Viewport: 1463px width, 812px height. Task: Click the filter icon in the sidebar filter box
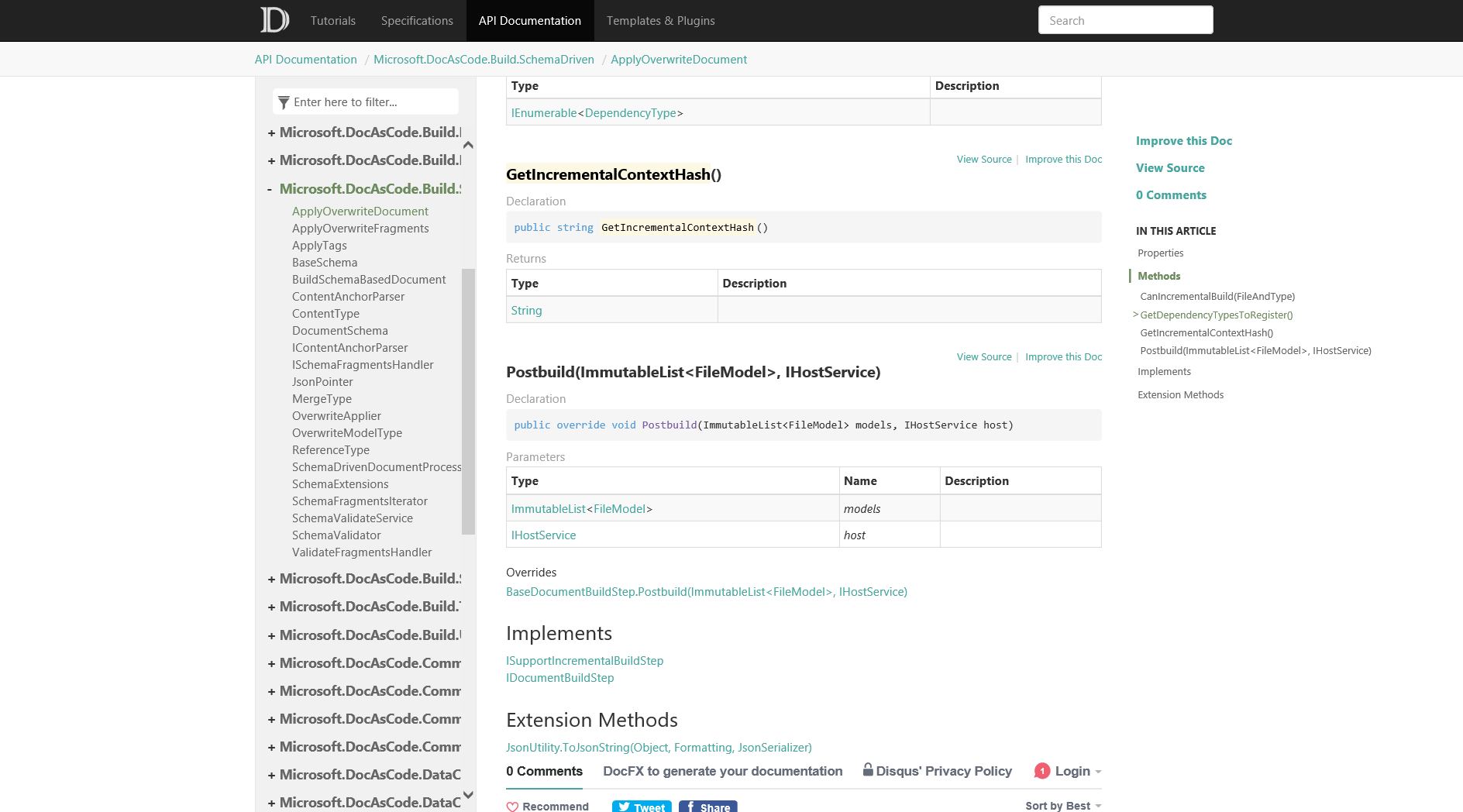[284, 101]
